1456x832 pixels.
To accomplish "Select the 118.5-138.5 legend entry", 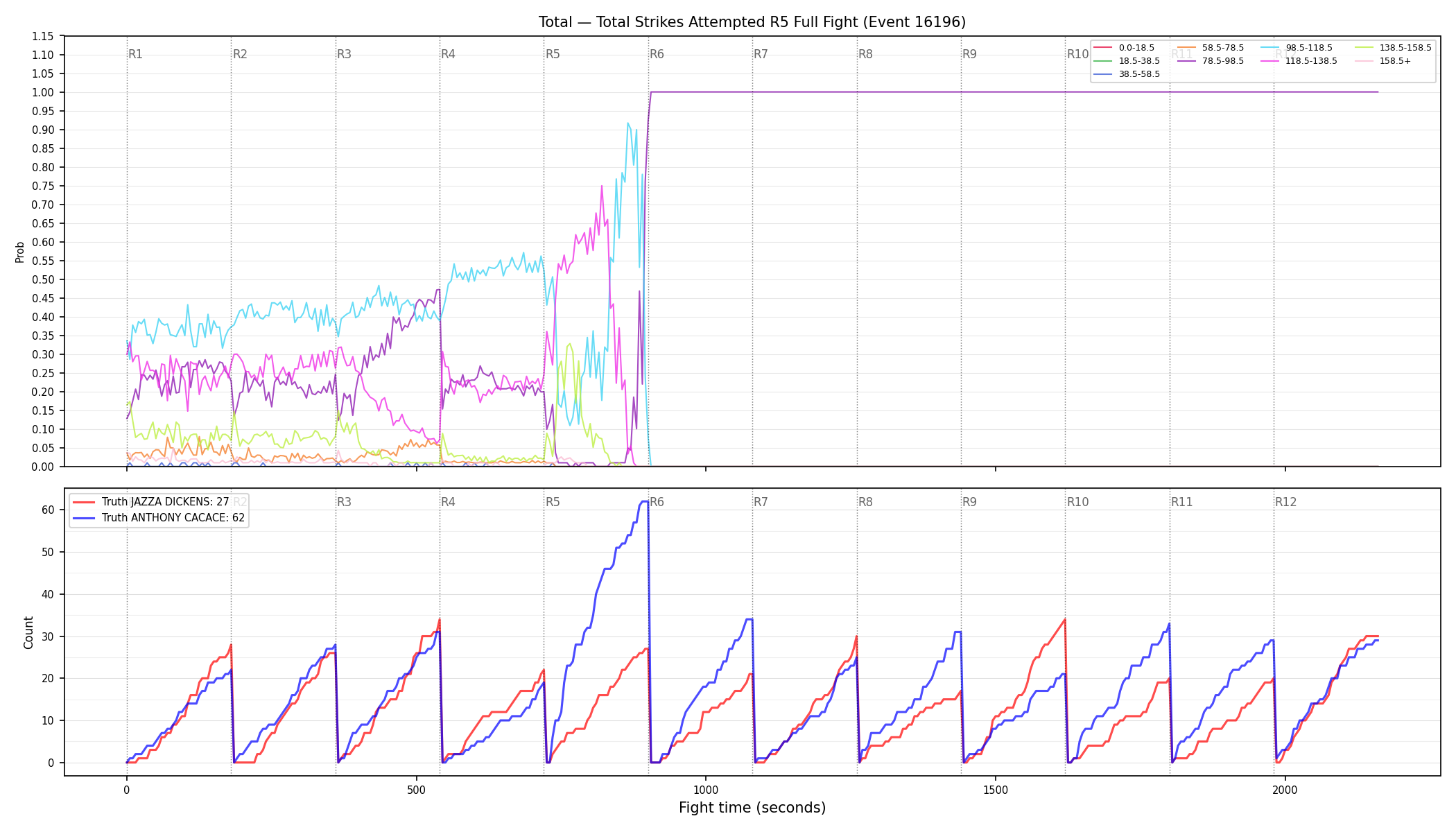I will (1299, 61).
